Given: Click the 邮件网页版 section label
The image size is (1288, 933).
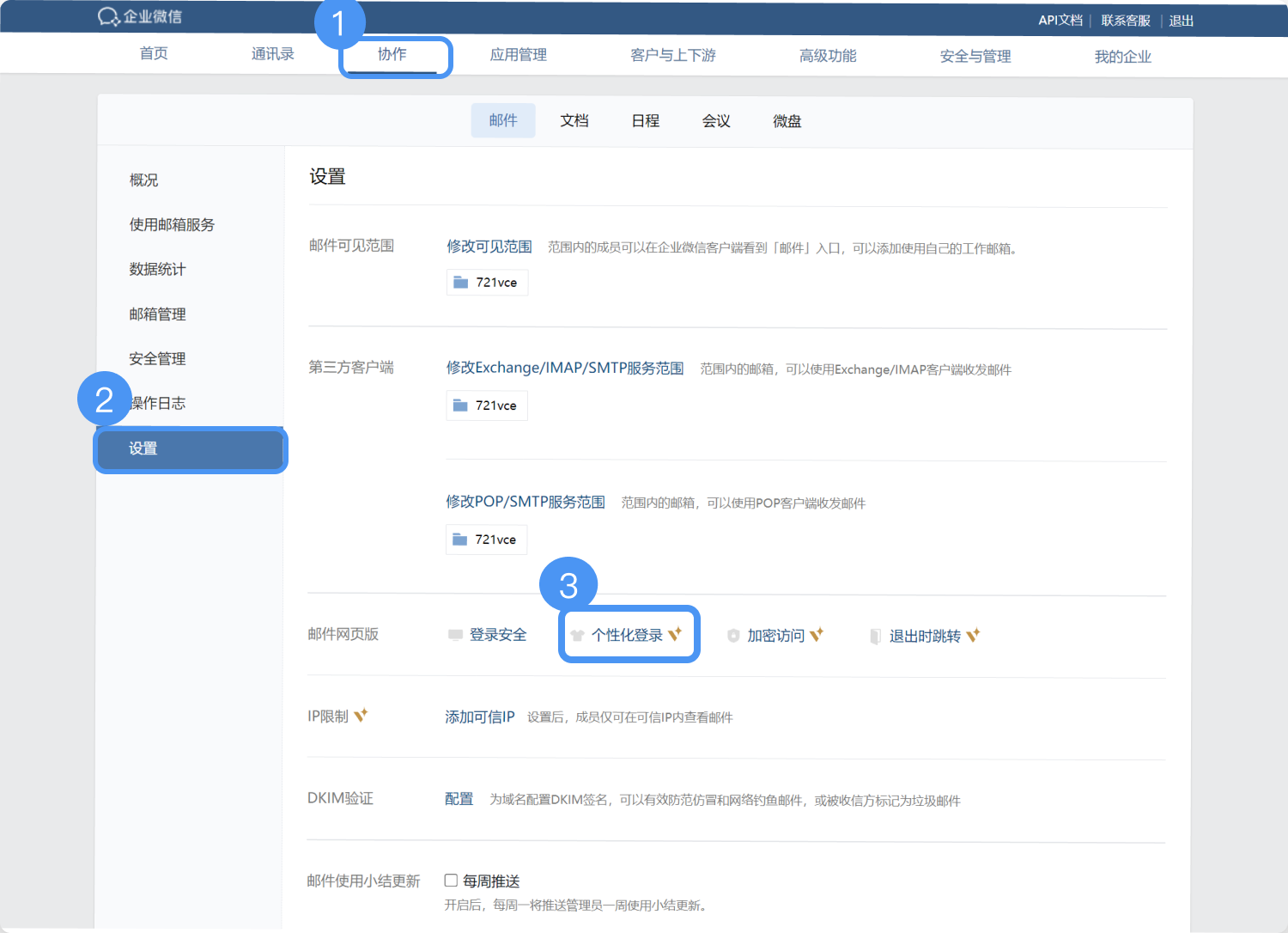Looking at the screenshot, I should 343,634.
